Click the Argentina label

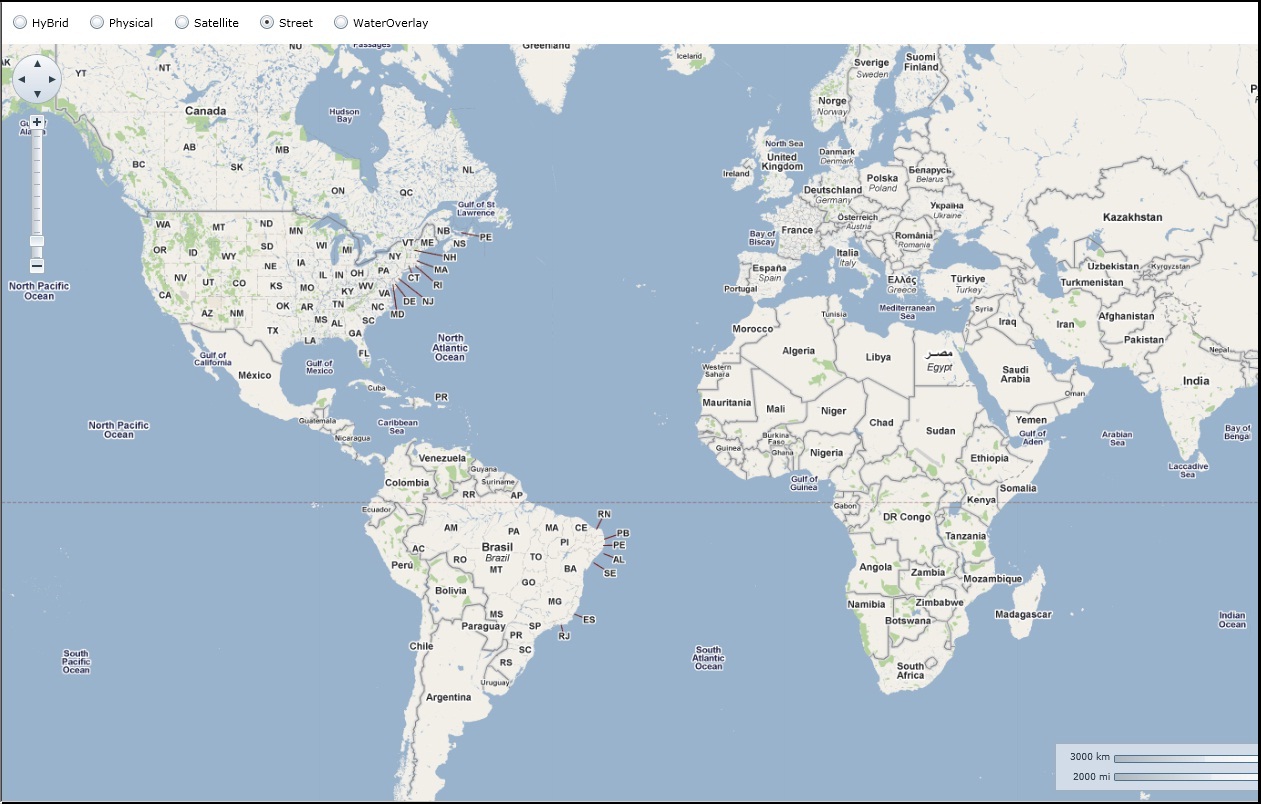[x=448, y=697]
